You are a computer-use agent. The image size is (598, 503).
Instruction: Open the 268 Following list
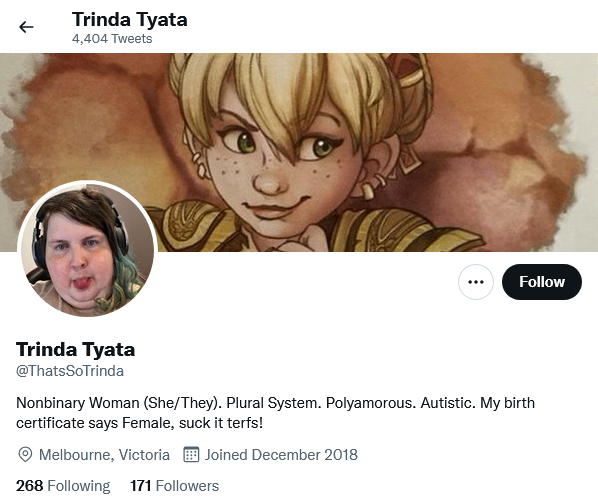pyautogui.click(x=63, y=486)
